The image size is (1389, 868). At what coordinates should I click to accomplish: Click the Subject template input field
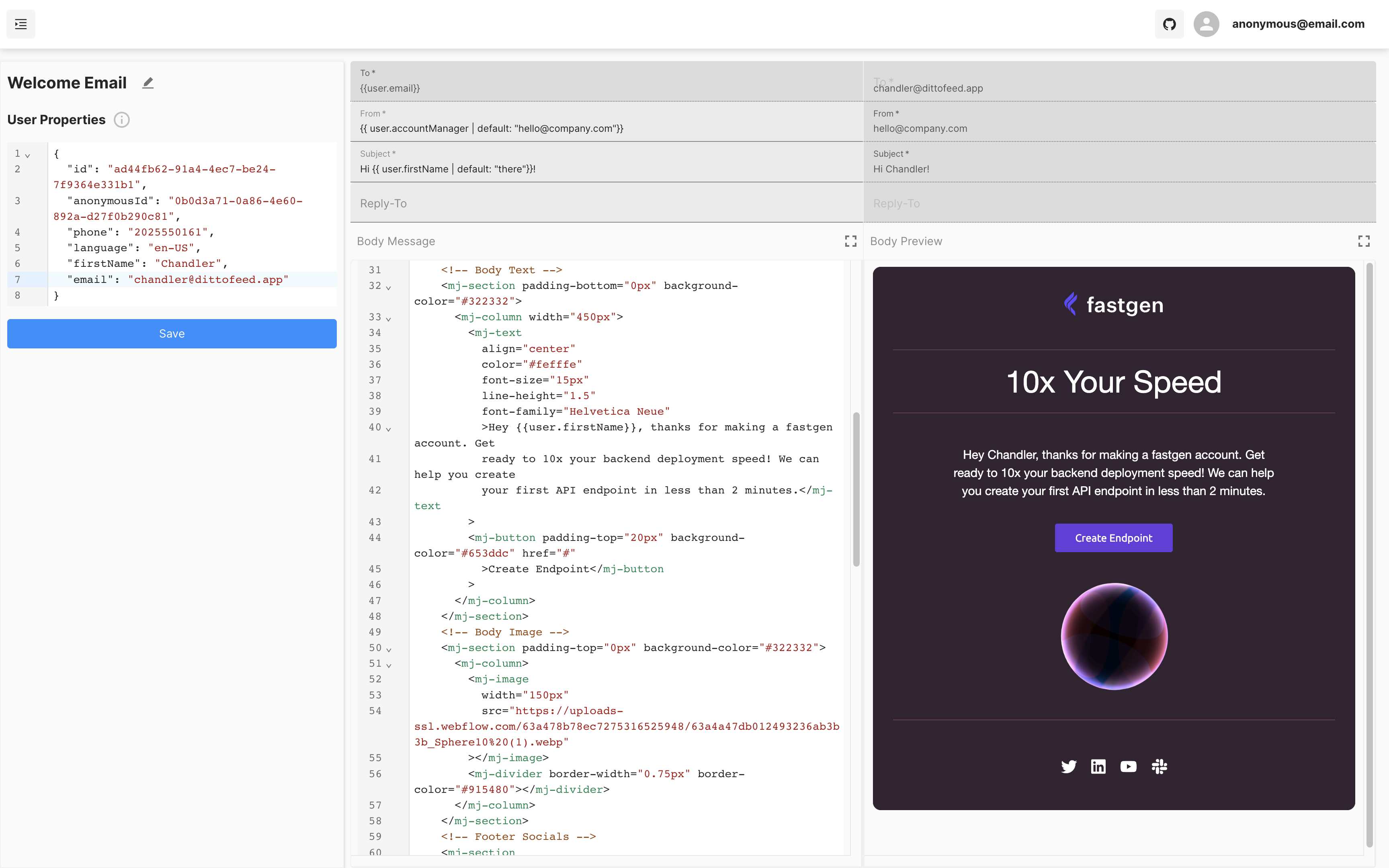(607, 162)
